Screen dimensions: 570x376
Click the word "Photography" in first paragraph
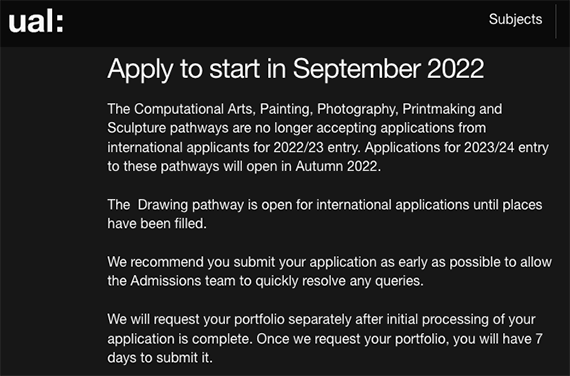tap(357, 109)
